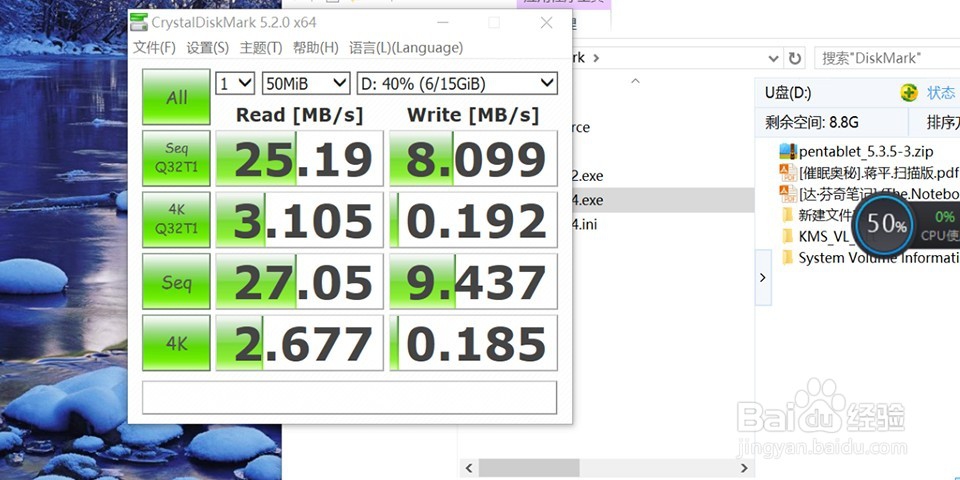
Task: Expand the side panel with the right arrow
Action: tap(763, 277)
